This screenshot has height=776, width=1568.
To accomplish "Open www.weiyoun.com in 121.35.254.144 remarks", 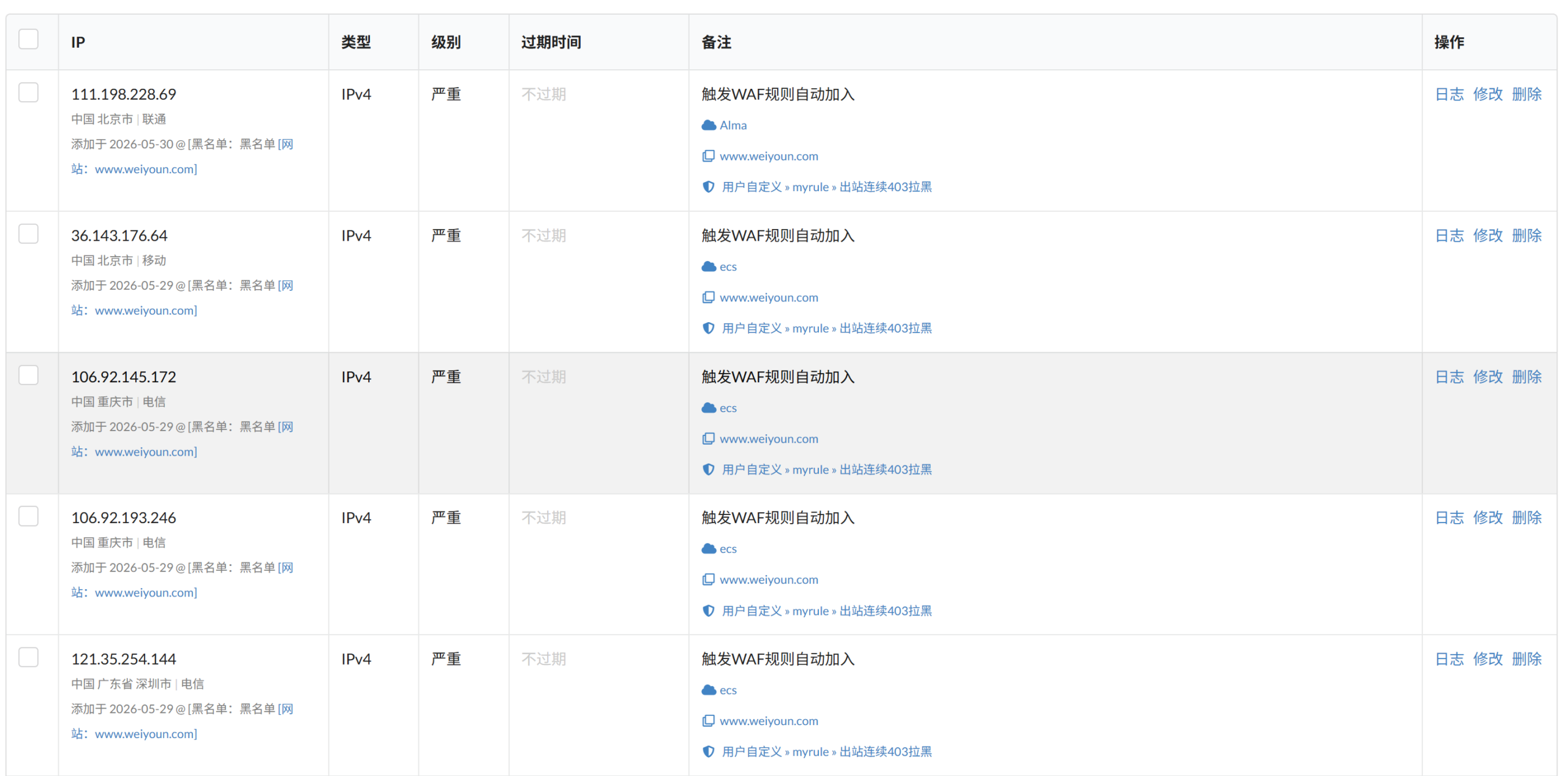I will pyautogui.click(x=769, y=721).
